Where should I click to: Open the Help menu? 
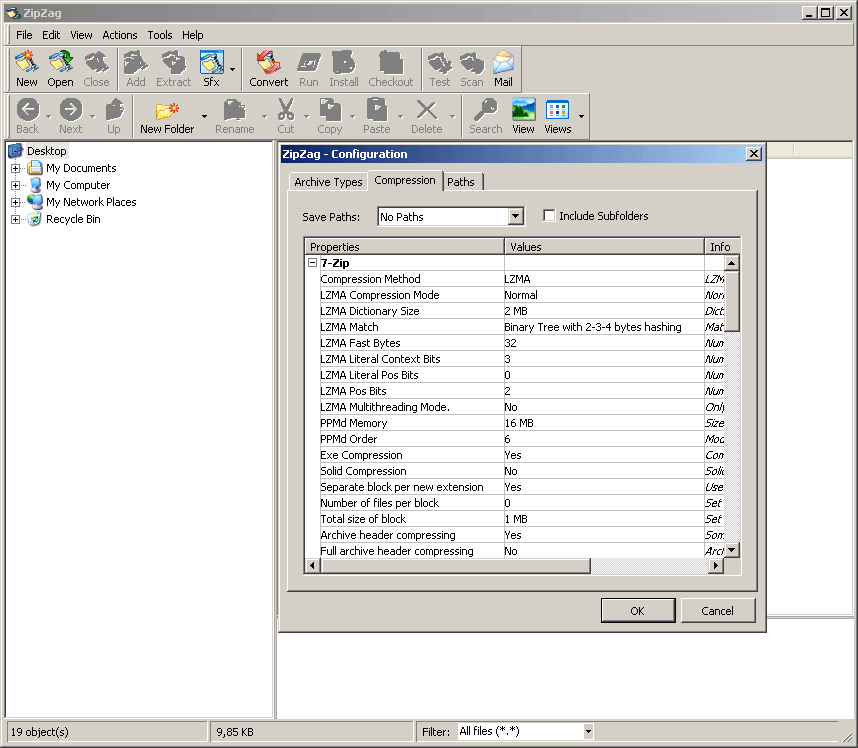click(x=193, y=35)
